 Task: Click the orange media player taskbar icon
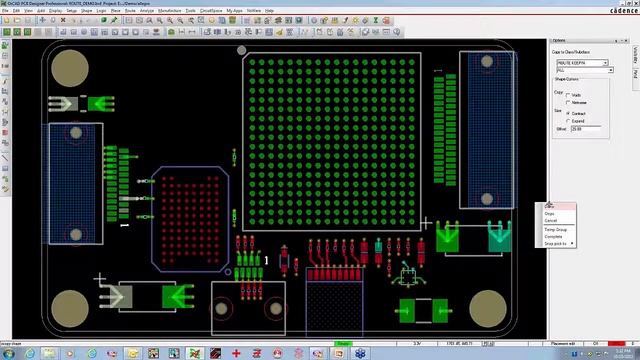70,353
